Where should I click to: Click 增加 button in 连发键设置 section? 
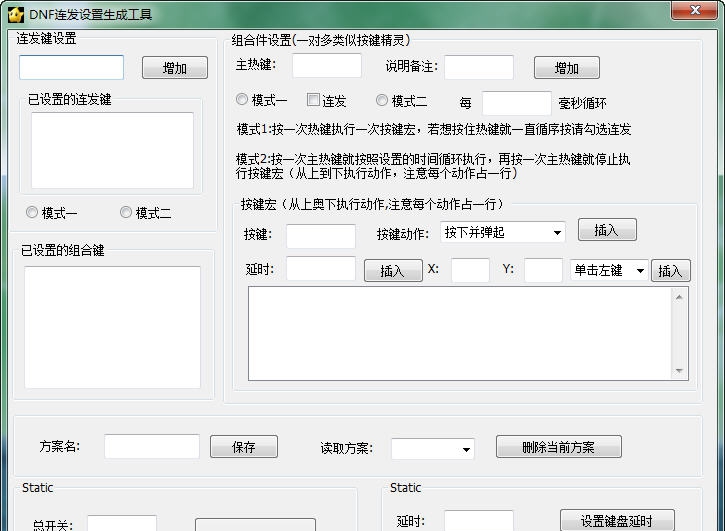click(x=175, y=68)
